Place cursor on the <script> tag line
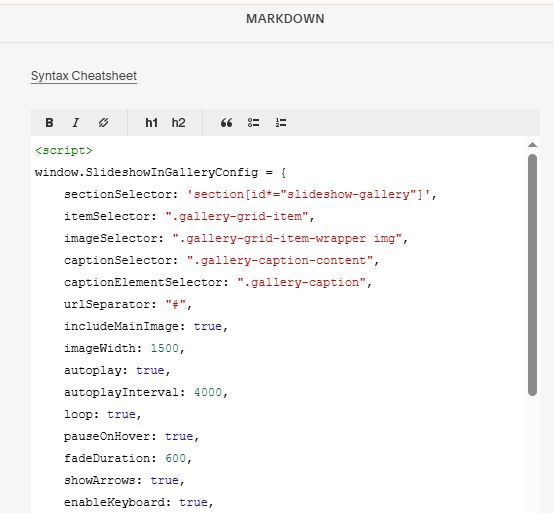 coord(64,151)
